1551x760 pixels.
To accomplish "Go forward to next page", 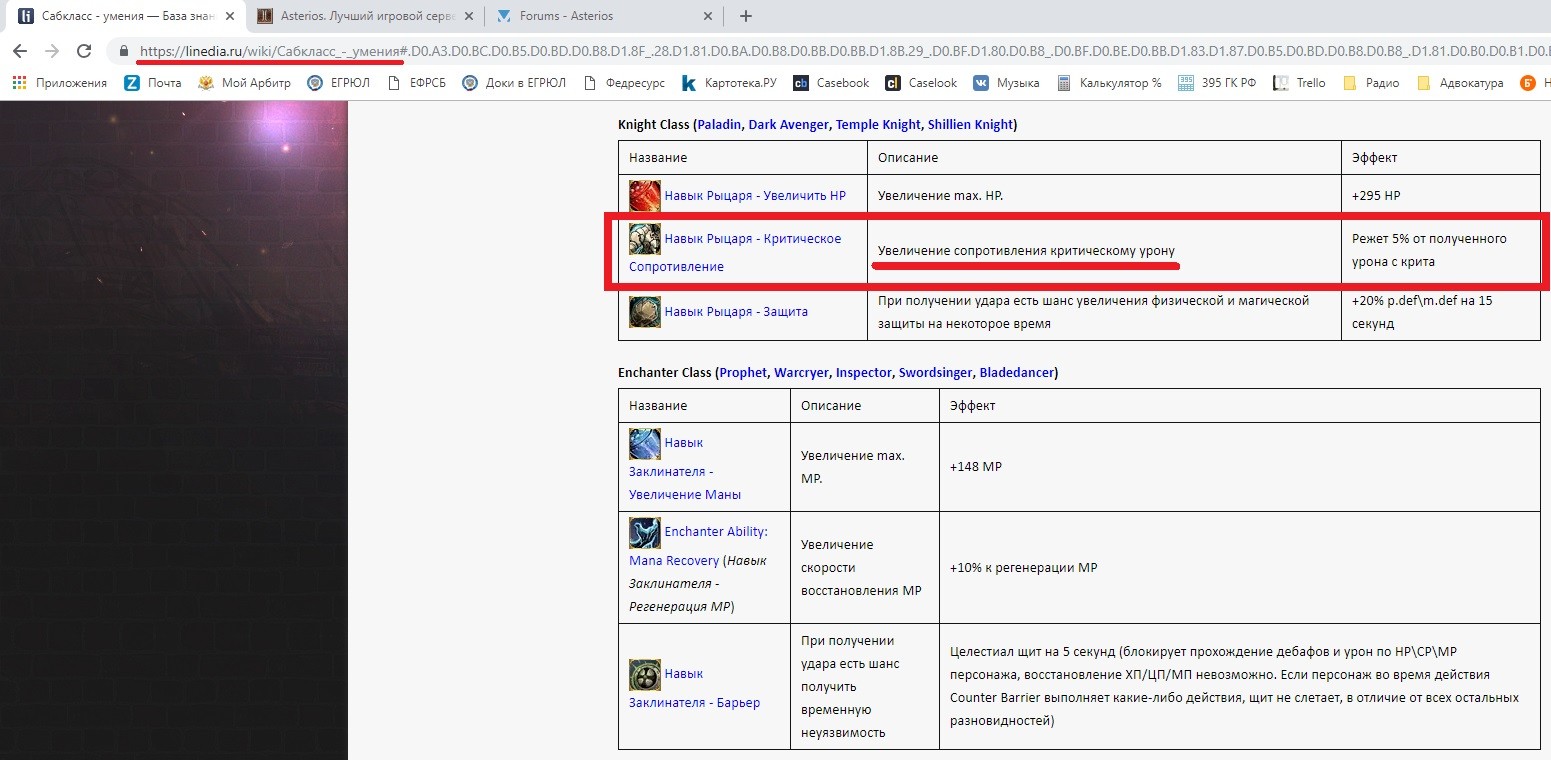I will (52, 50).
